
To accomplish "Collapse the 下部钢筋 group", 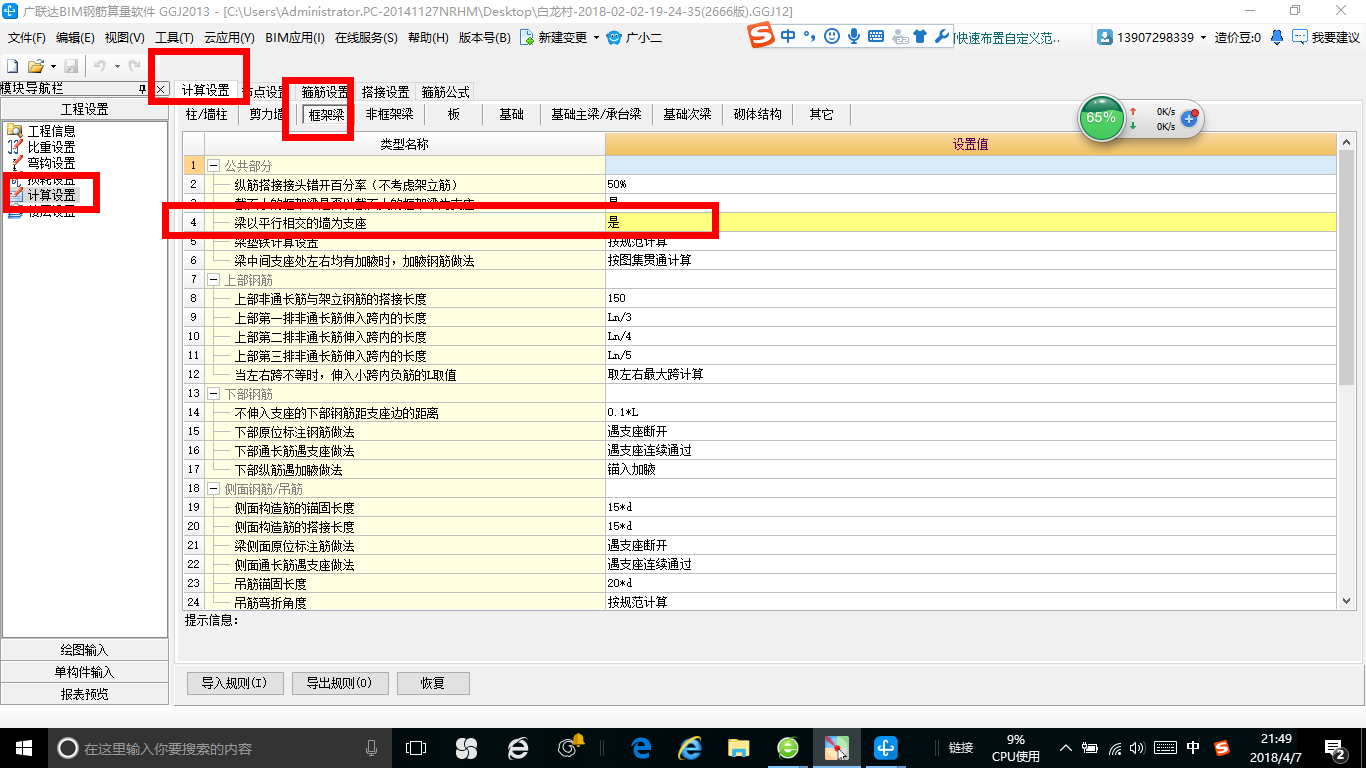I will [213, 394].
